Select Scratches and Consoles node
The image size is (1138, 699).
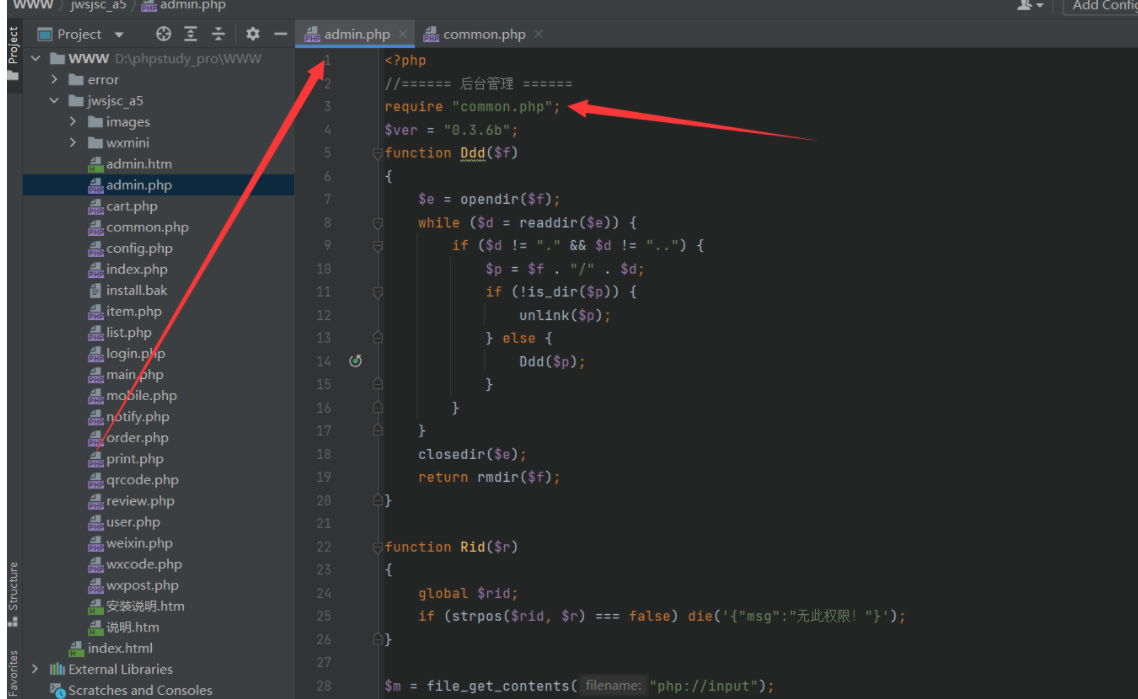coord(131,690)
